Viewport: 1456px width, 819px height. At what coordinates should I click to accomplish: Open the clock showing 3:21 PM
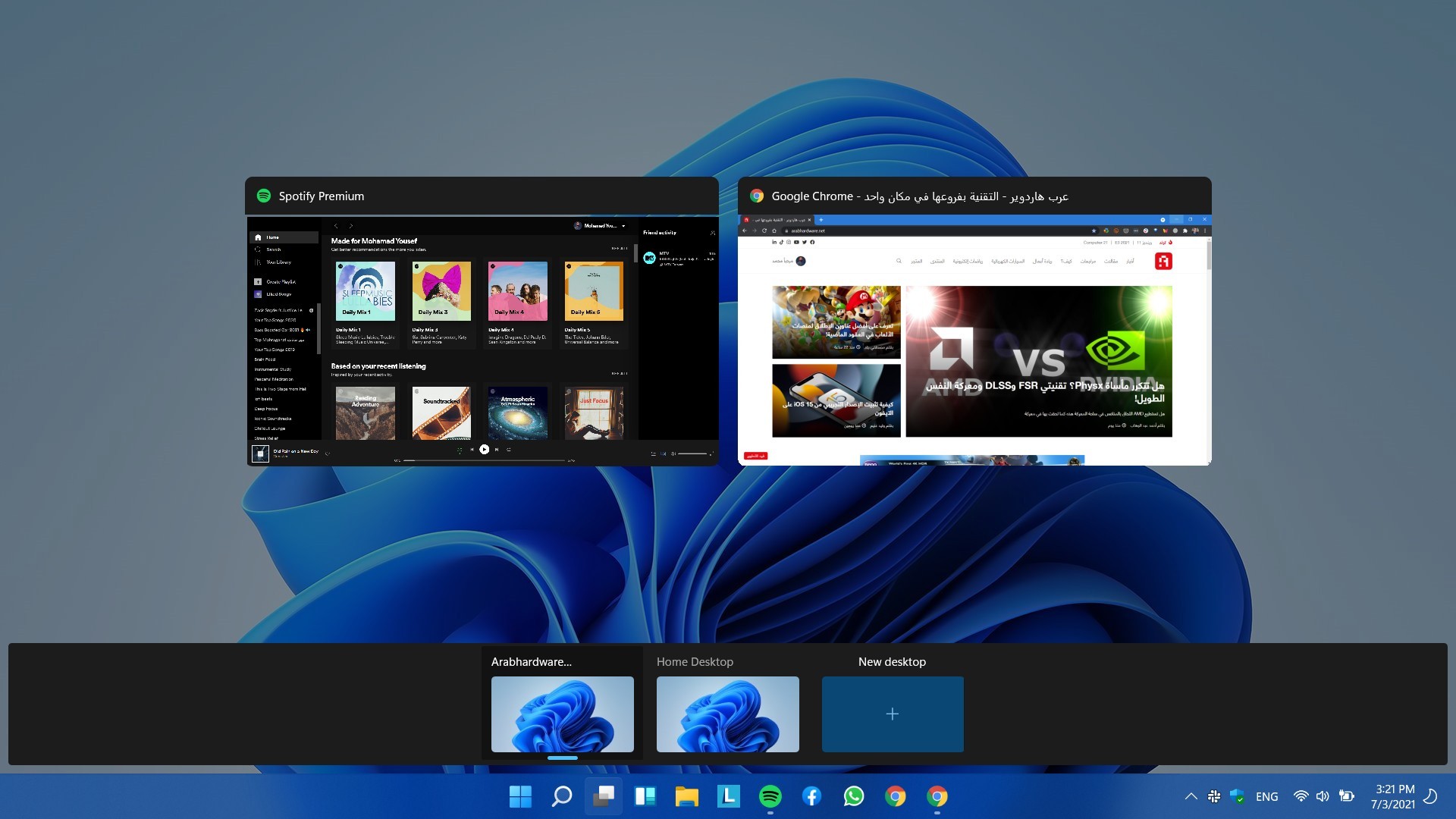[1393, 796]
